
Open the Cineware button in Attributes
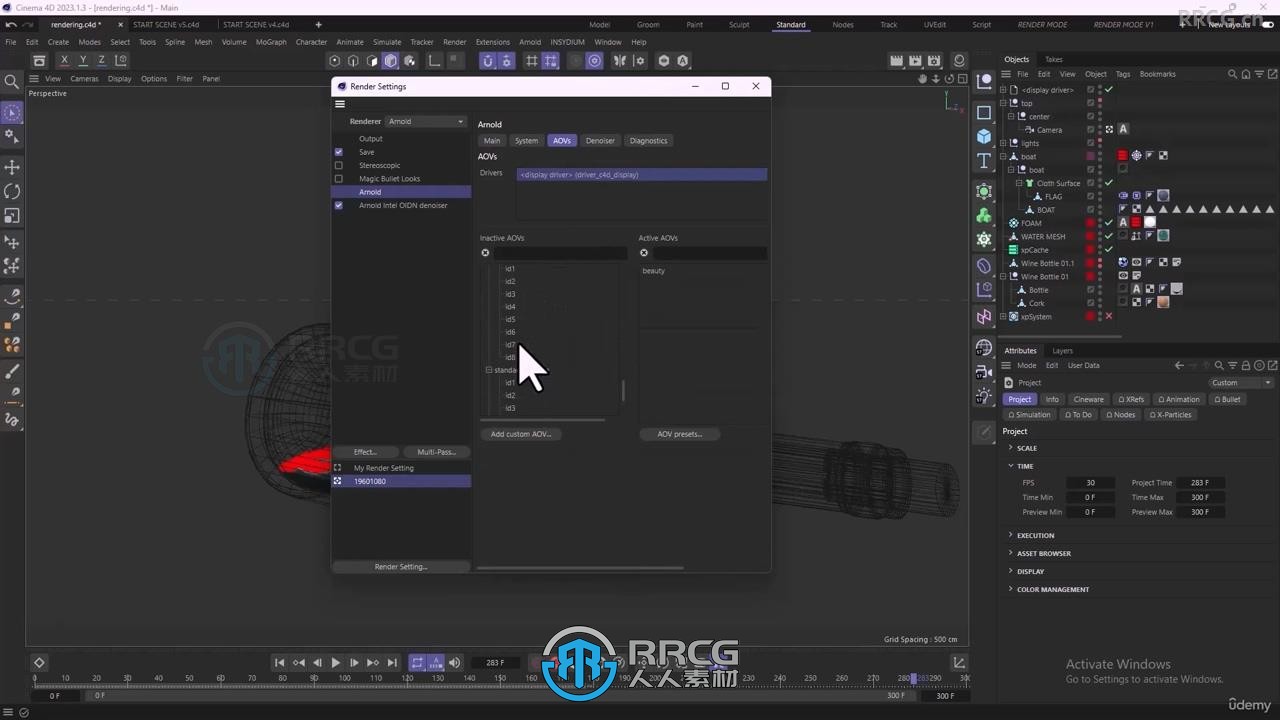coord(1089,399)
